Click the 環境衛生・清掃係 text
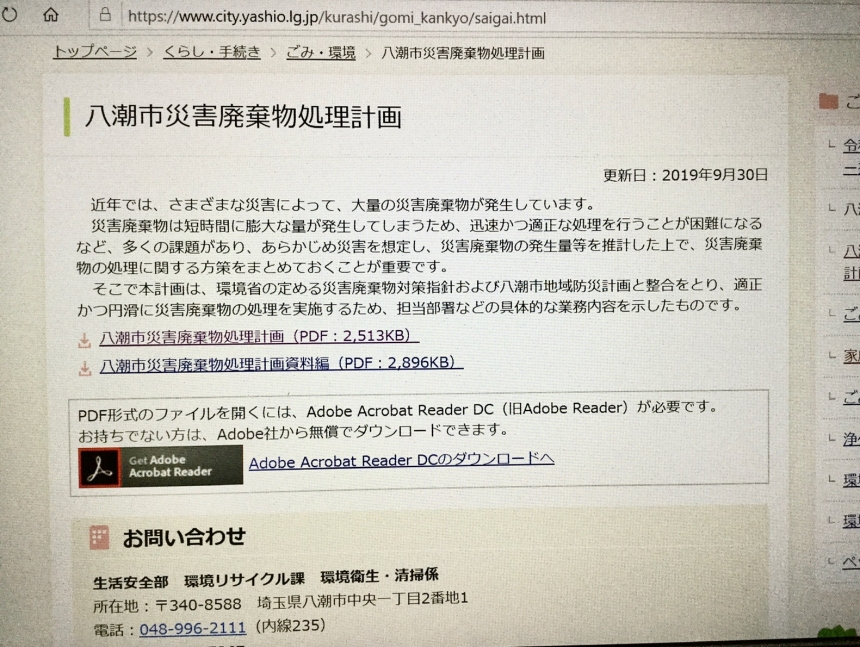Screen dimensions: 860x647 (x=379, y=576)
